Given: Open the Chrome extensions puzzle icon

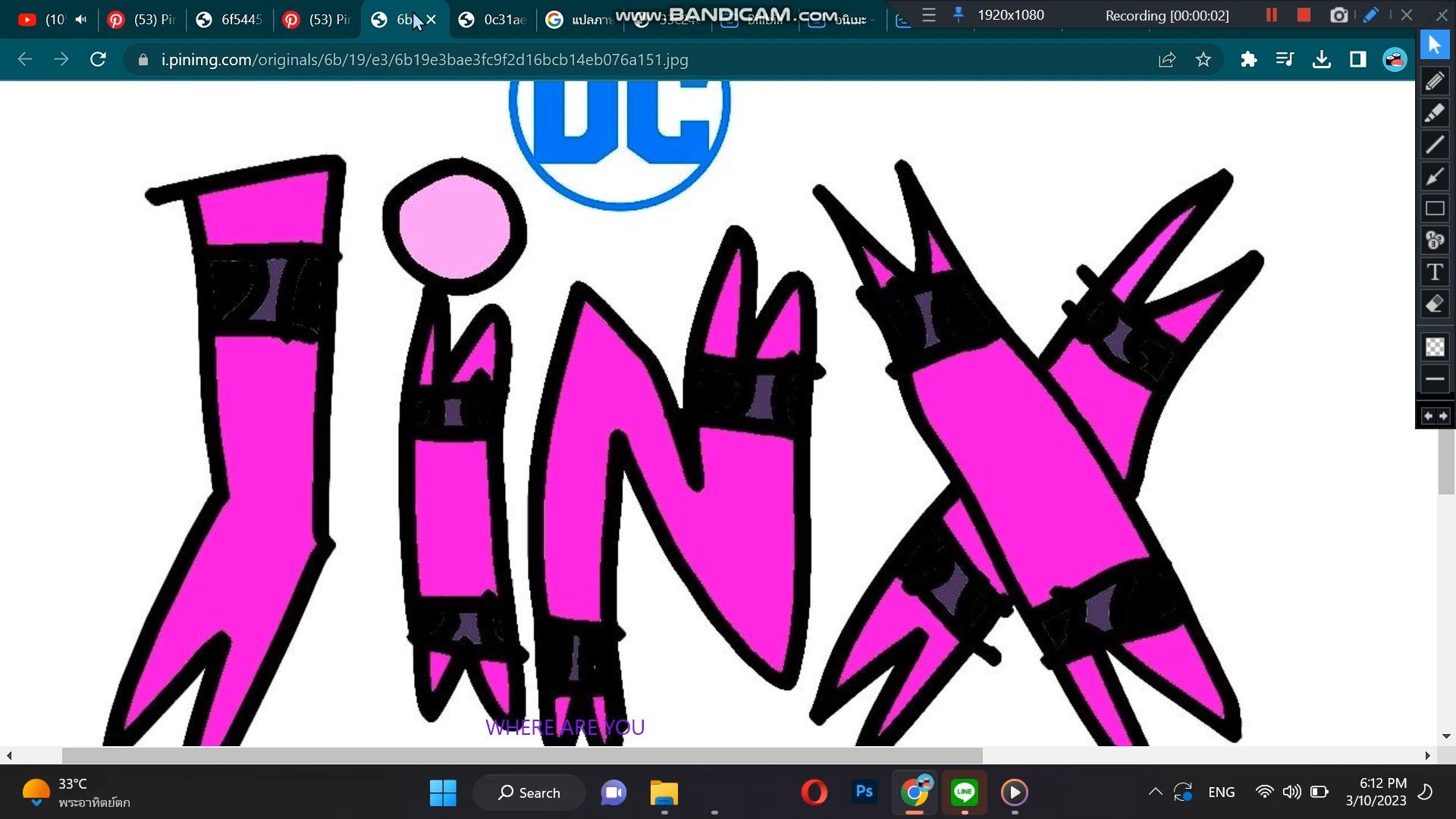Looking at the screenshot, I should coord(1248,60).
